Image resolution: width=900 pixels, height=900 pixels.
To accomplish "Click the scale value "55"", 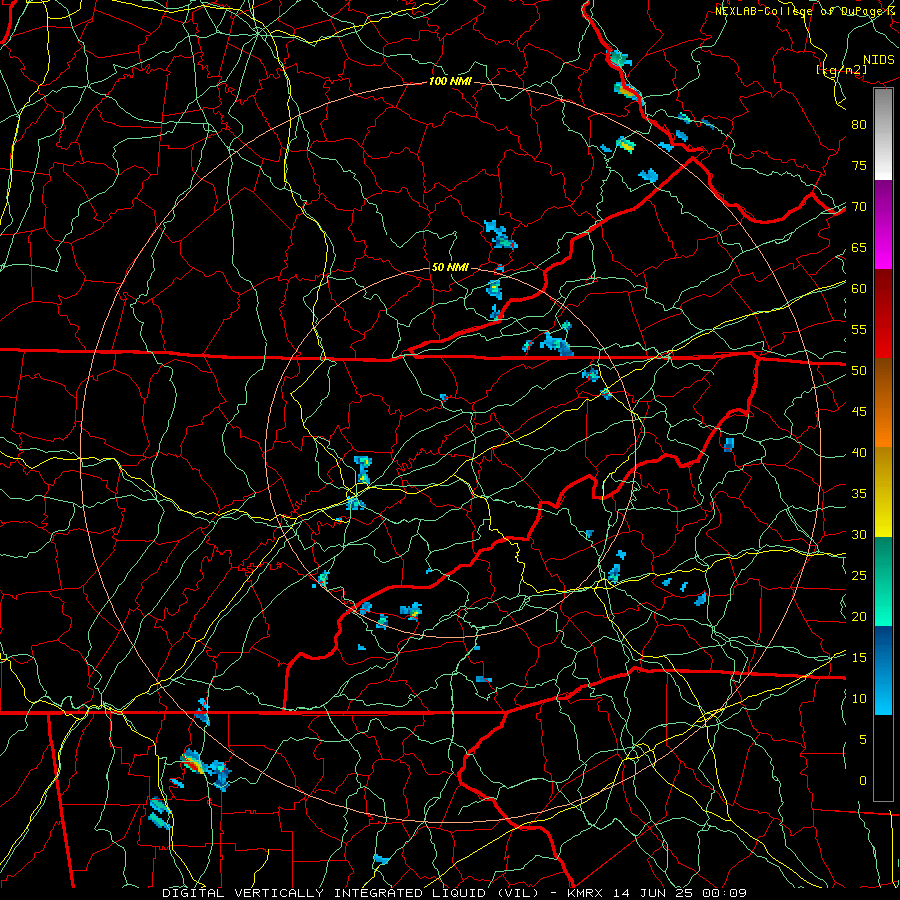I will pos(859,329).
